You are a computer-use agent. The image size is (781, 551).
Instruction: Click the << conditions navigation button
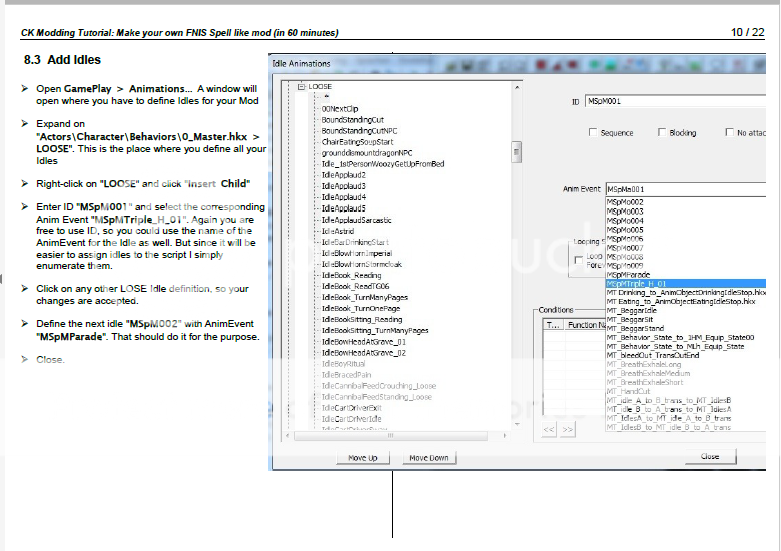point(549,429)
